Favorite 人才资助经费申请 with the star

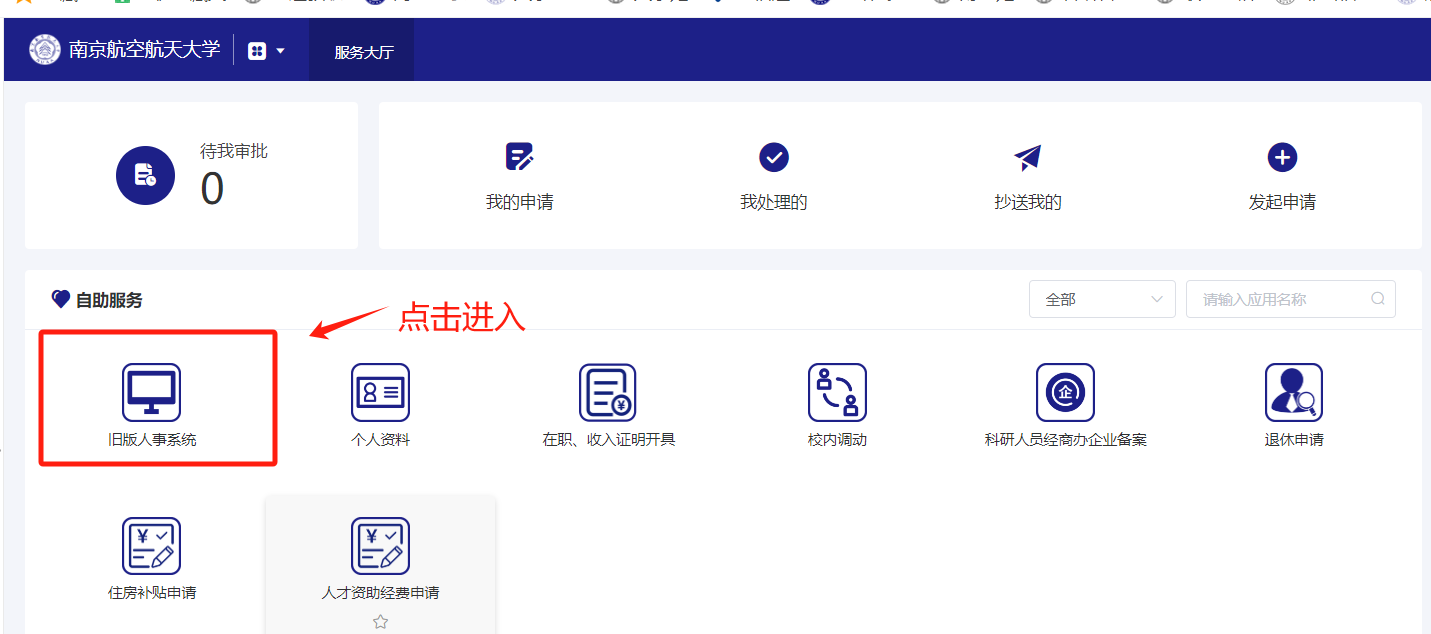(380, 622)
